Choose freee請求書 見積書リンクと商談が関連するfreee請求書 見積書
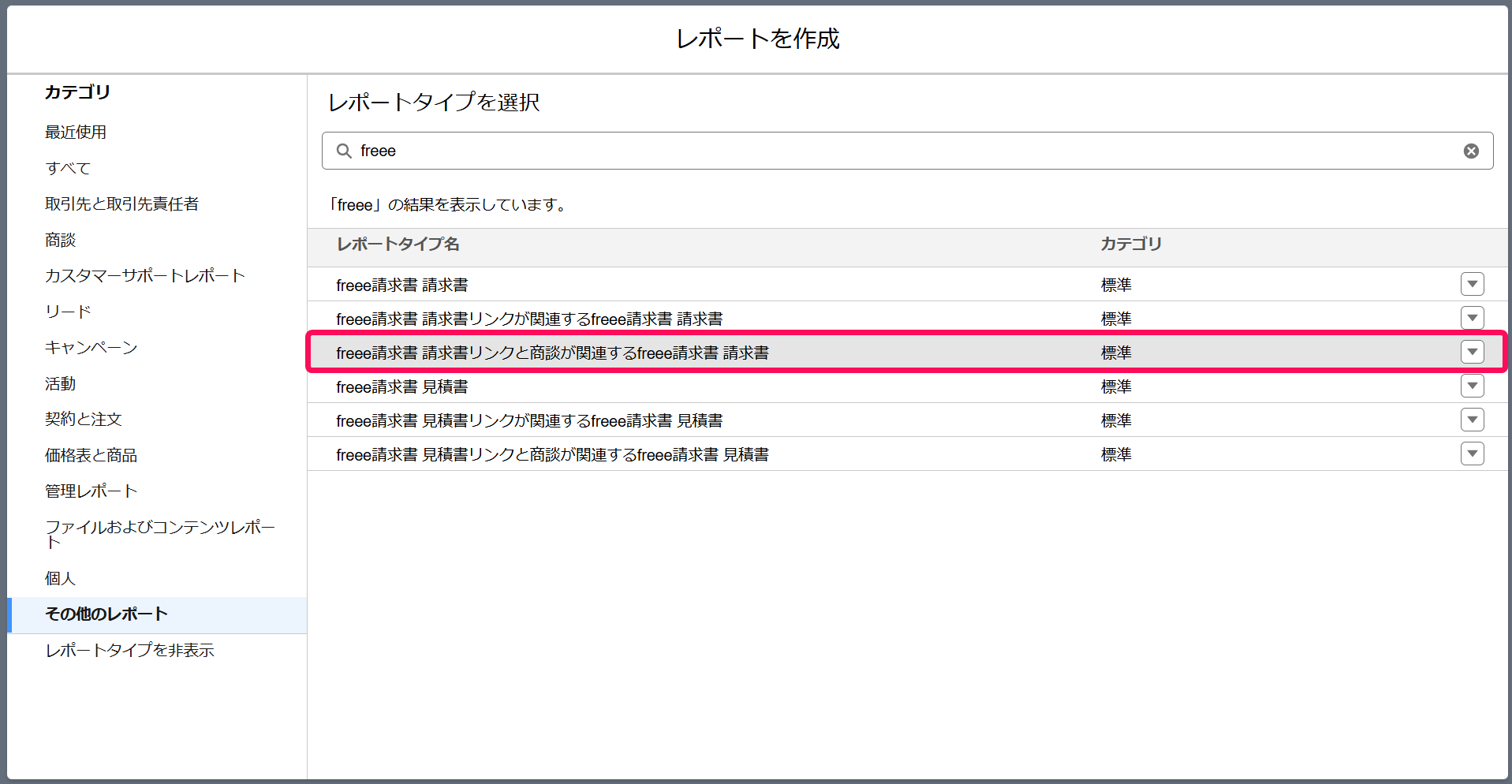 click(x=552, y=454)
